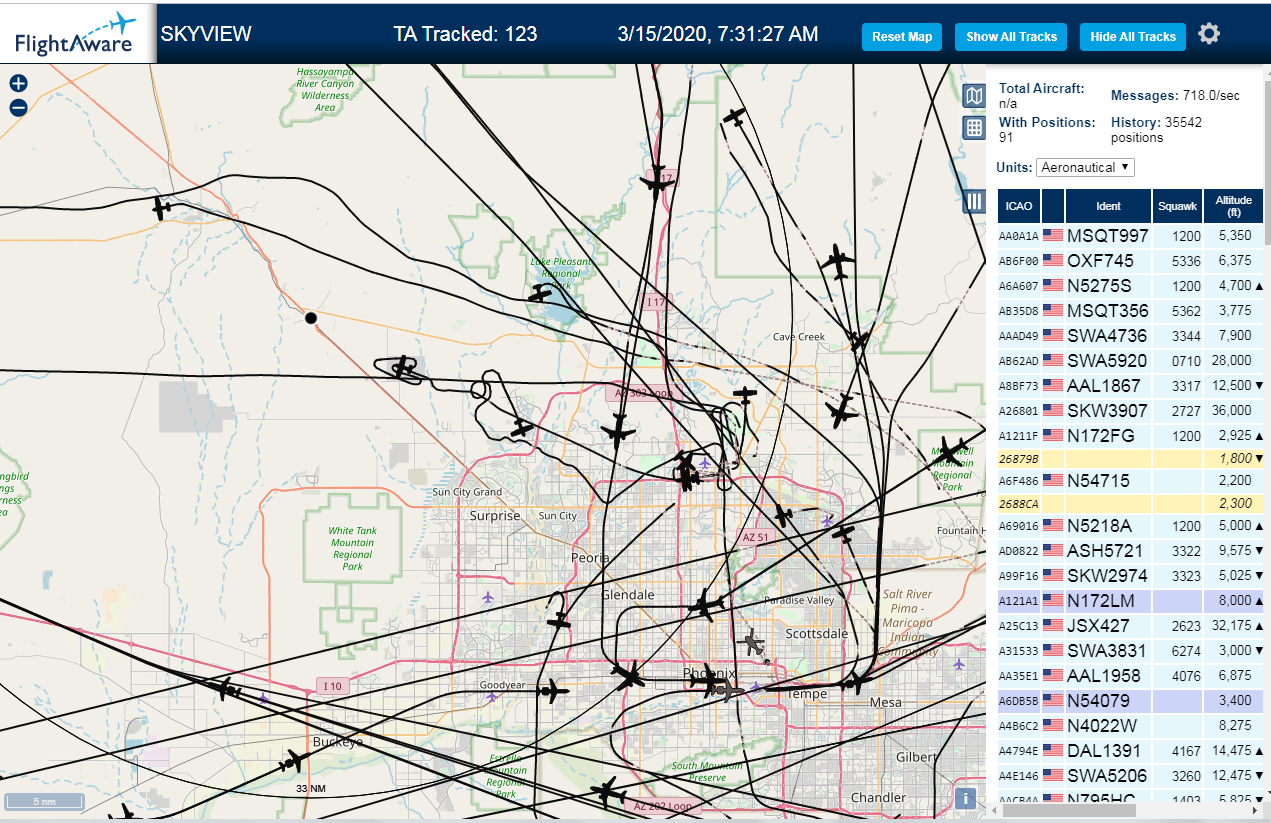Select the SKW3907 aircraft row
This screenshot has height=823, width=1271.
(1130, 410)
